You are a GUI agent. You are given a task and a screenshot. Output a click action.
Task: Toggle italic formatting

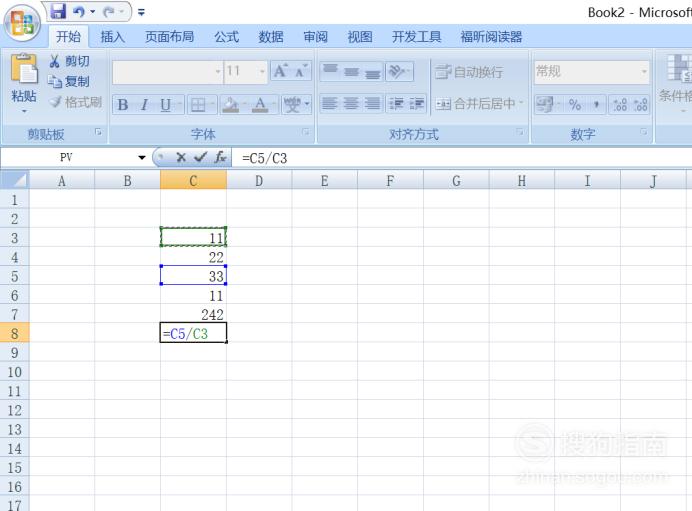(x=144, y=105)
